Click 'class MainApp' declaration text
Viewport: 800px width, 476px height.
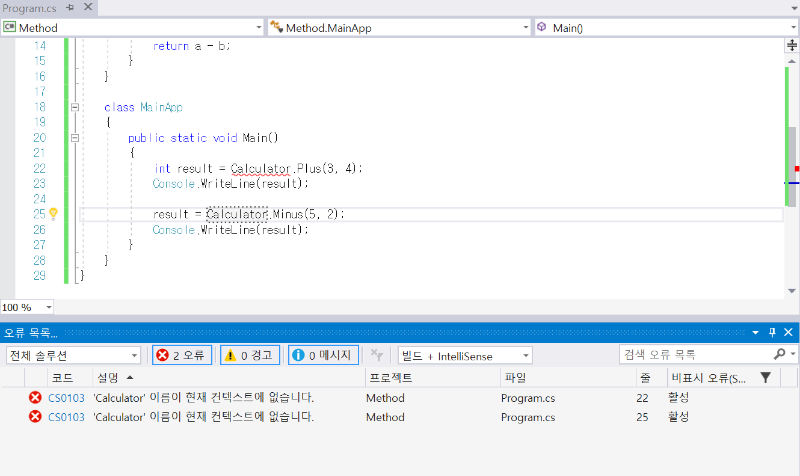click(143, 107)
